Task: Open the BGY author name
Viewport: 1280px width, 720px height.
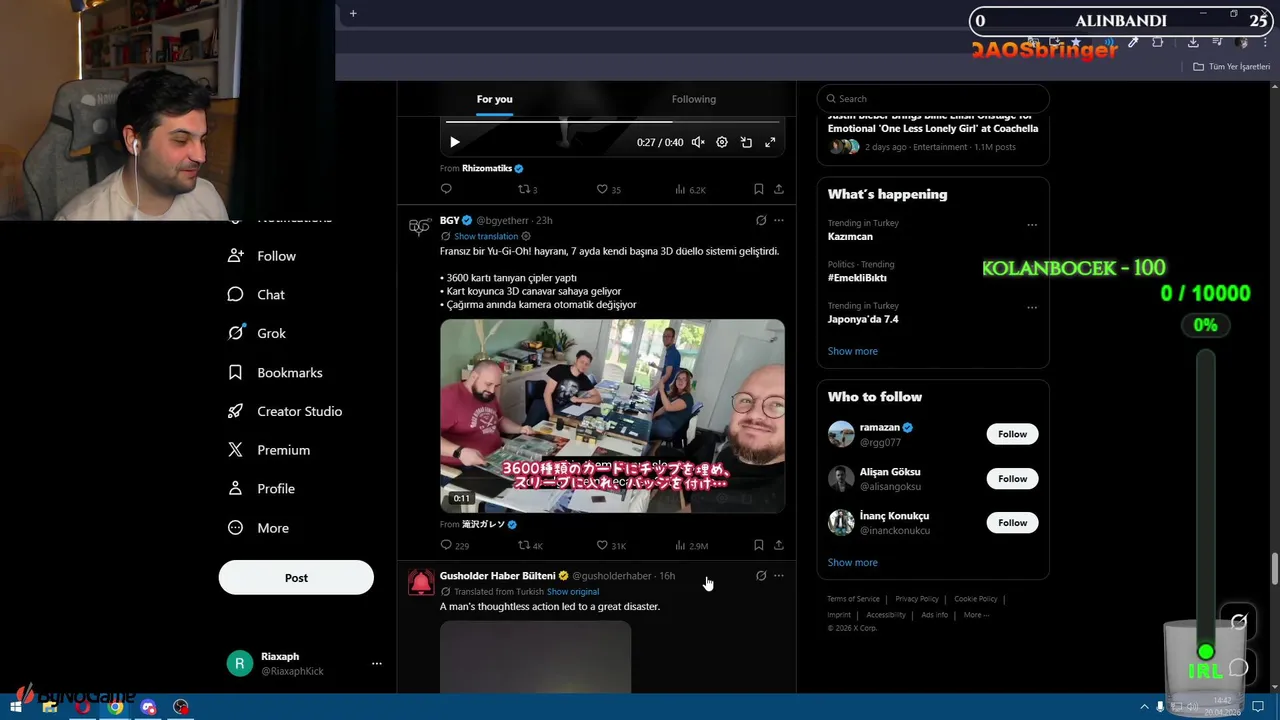Action: point(450,220)
